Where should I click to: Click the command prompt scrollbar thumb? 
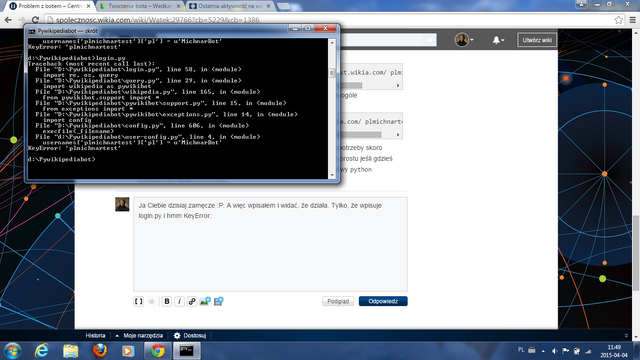tap(332, 73)
